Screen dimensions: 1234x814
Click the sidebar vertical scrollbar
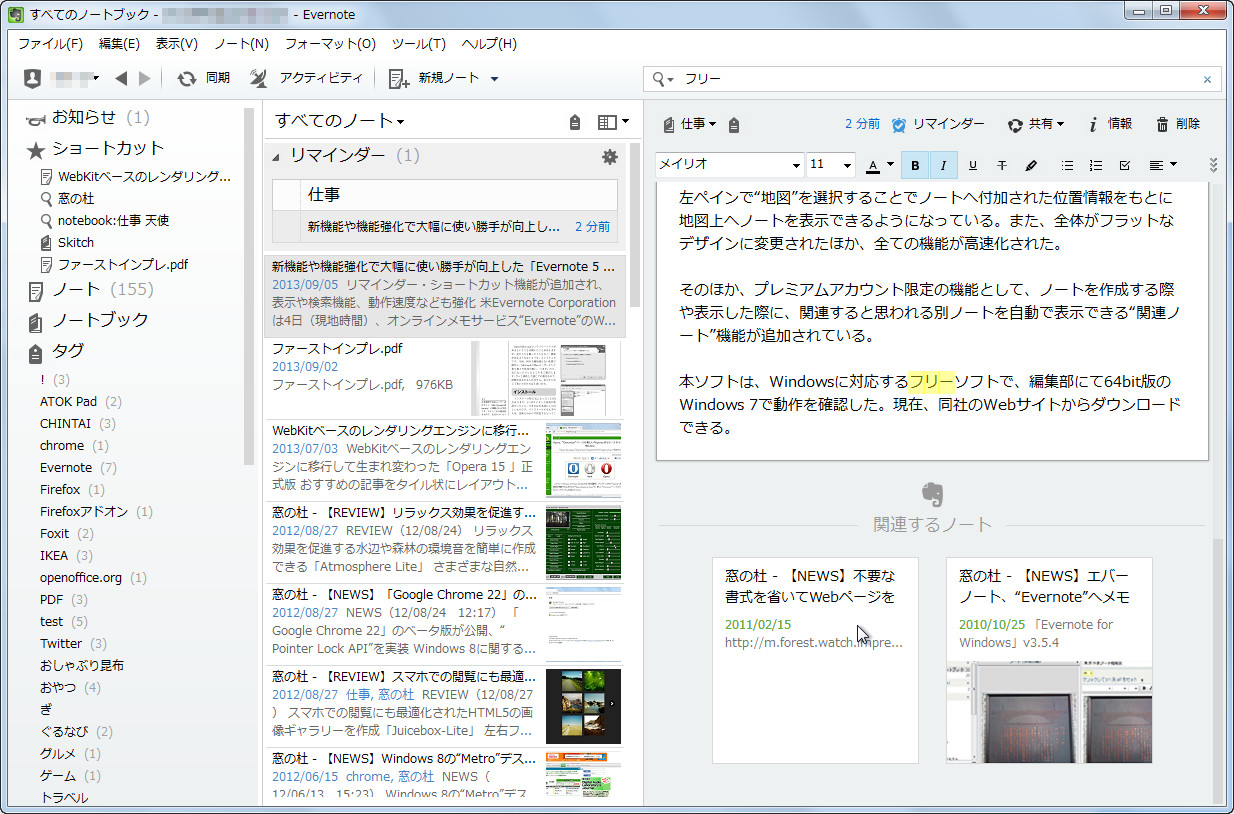click(x=249, y=285)
